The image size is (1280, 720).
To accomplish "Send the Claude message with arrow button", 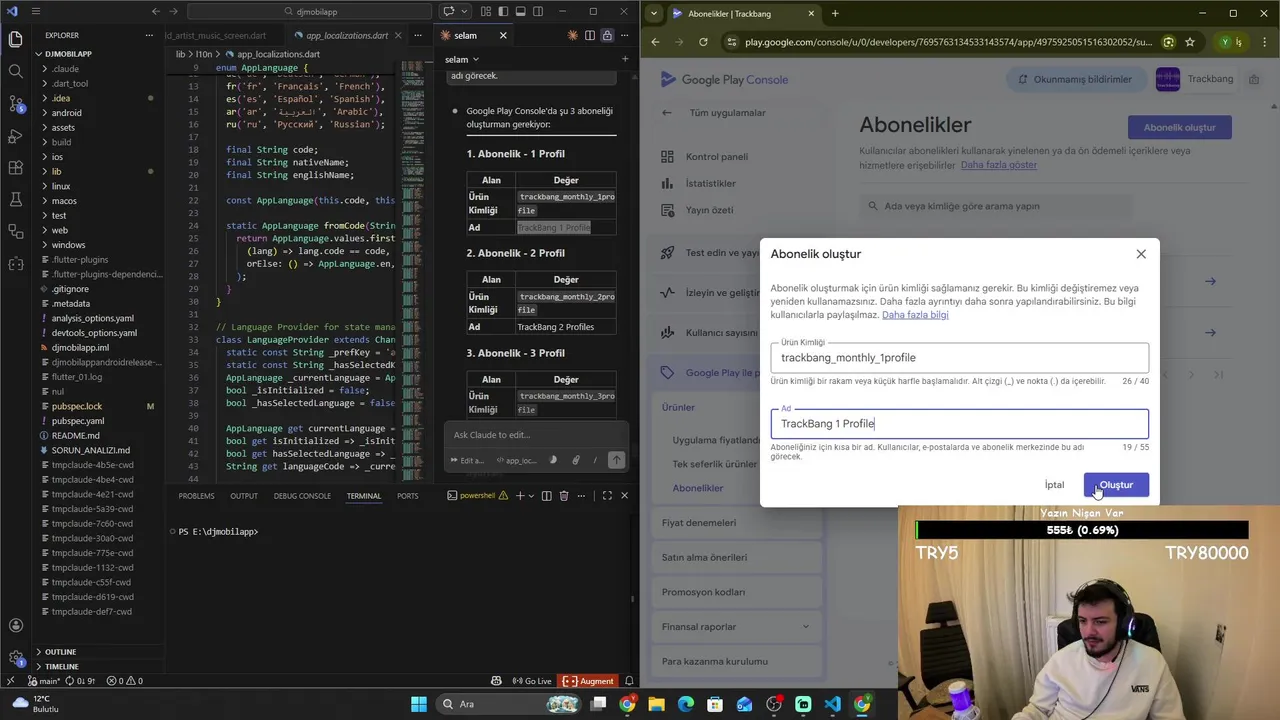I will [x=616, y=460].
